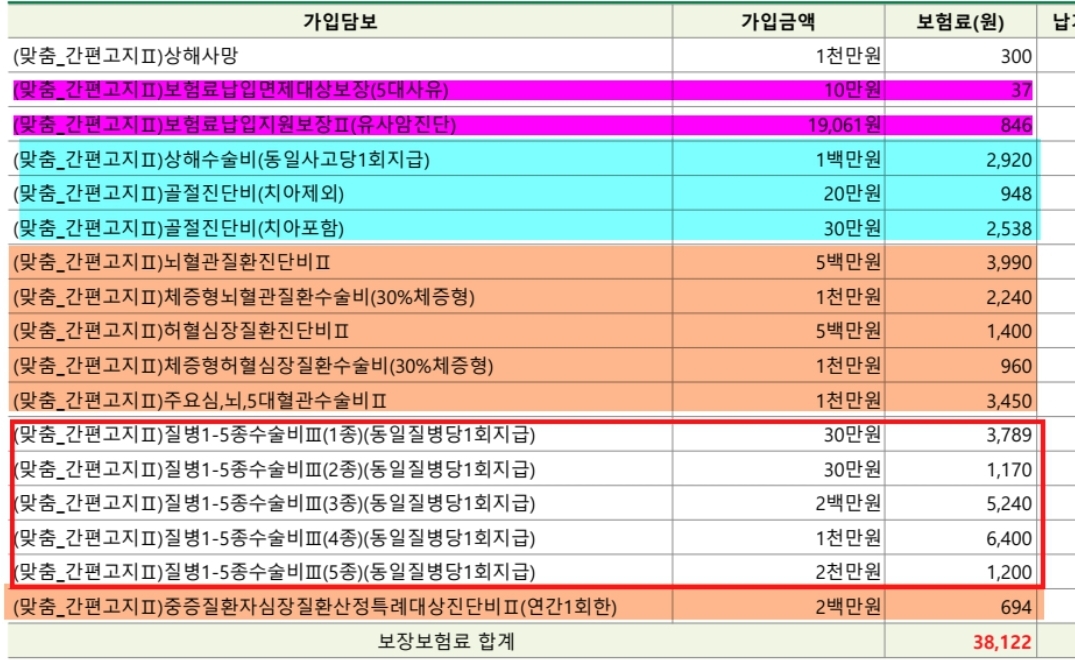Click the 5,240 premium for 3종 surgery
This screenshot has width=1075, height=660.
1009,505
